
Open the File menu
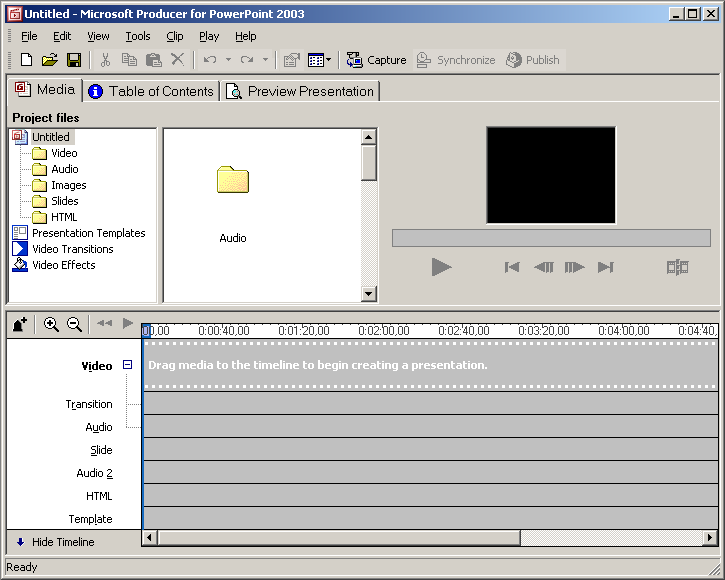click(x=29, y=36)
